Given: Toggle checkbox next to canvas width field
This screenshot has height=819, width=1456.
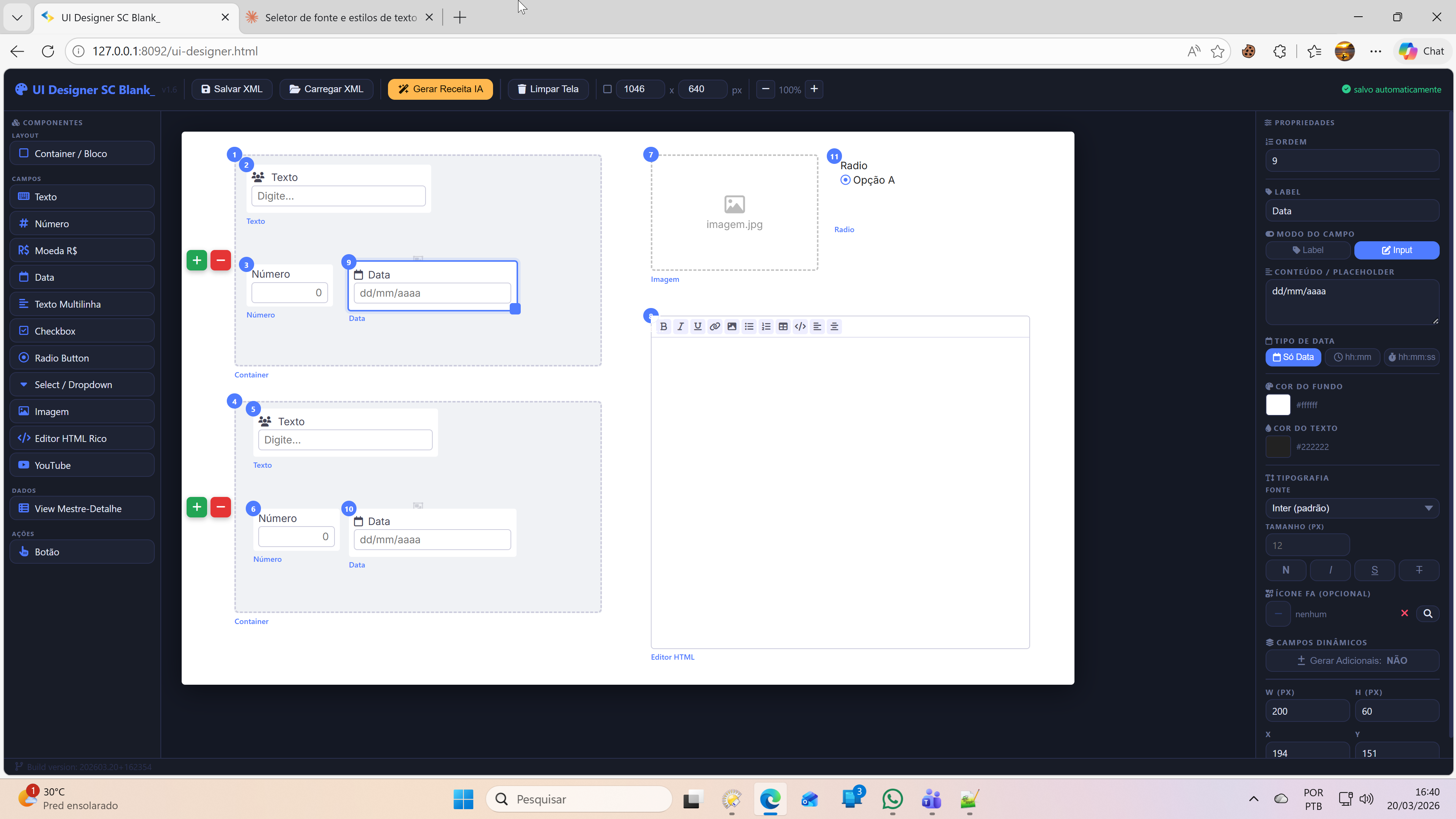Looking at the screenshot, I should coord(607,89).
